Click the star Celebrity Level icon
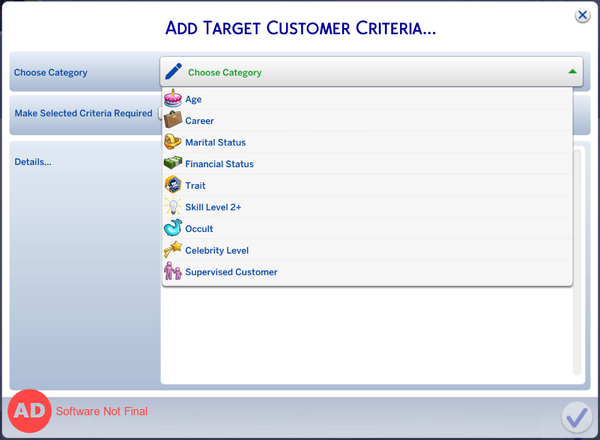Image resolution: width=600 pixels, height=440 pixels. click(173, 250)
